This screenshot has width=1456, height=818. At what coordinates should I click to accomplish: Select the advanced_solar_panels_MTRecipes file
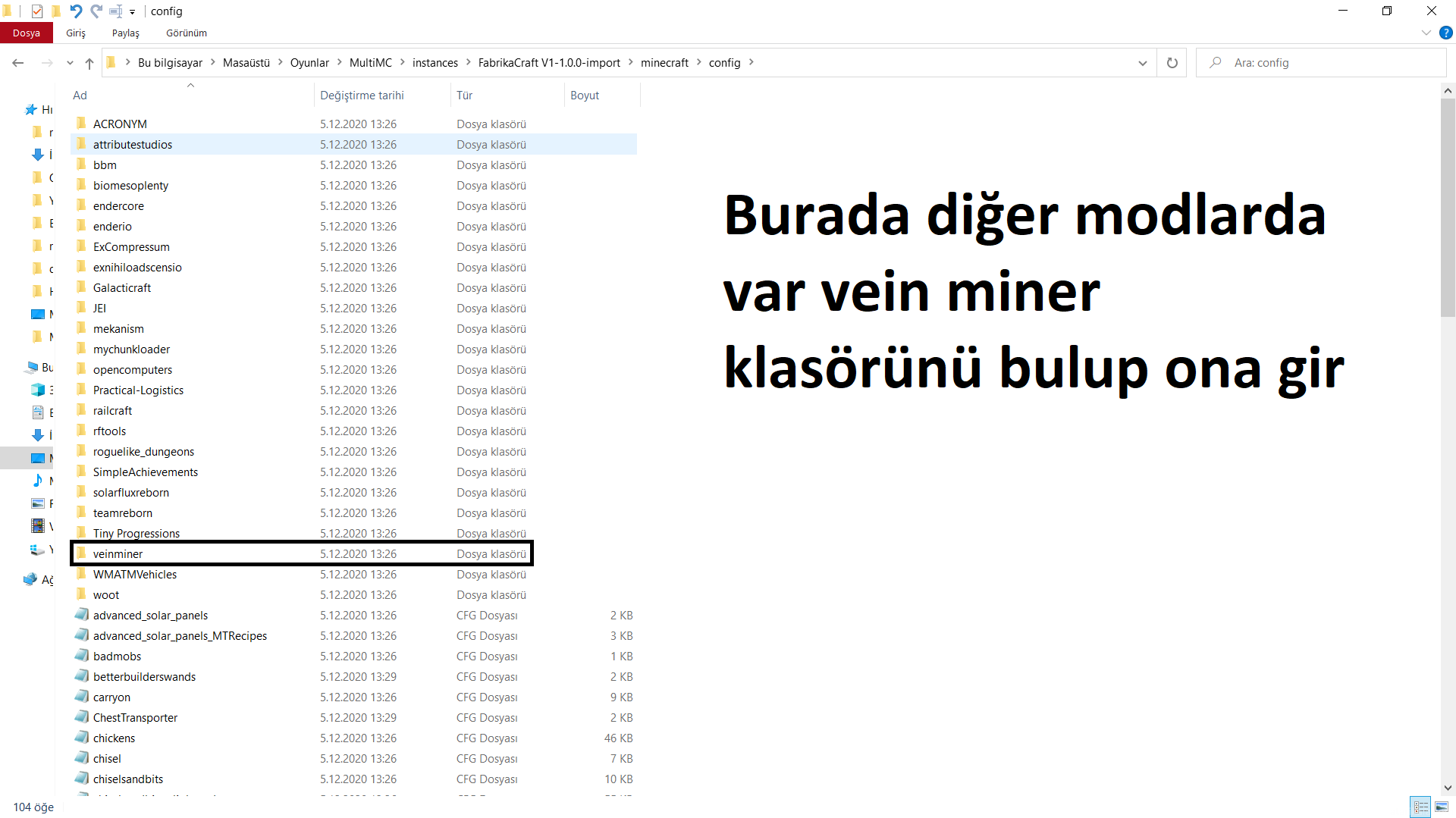point(353,635)
